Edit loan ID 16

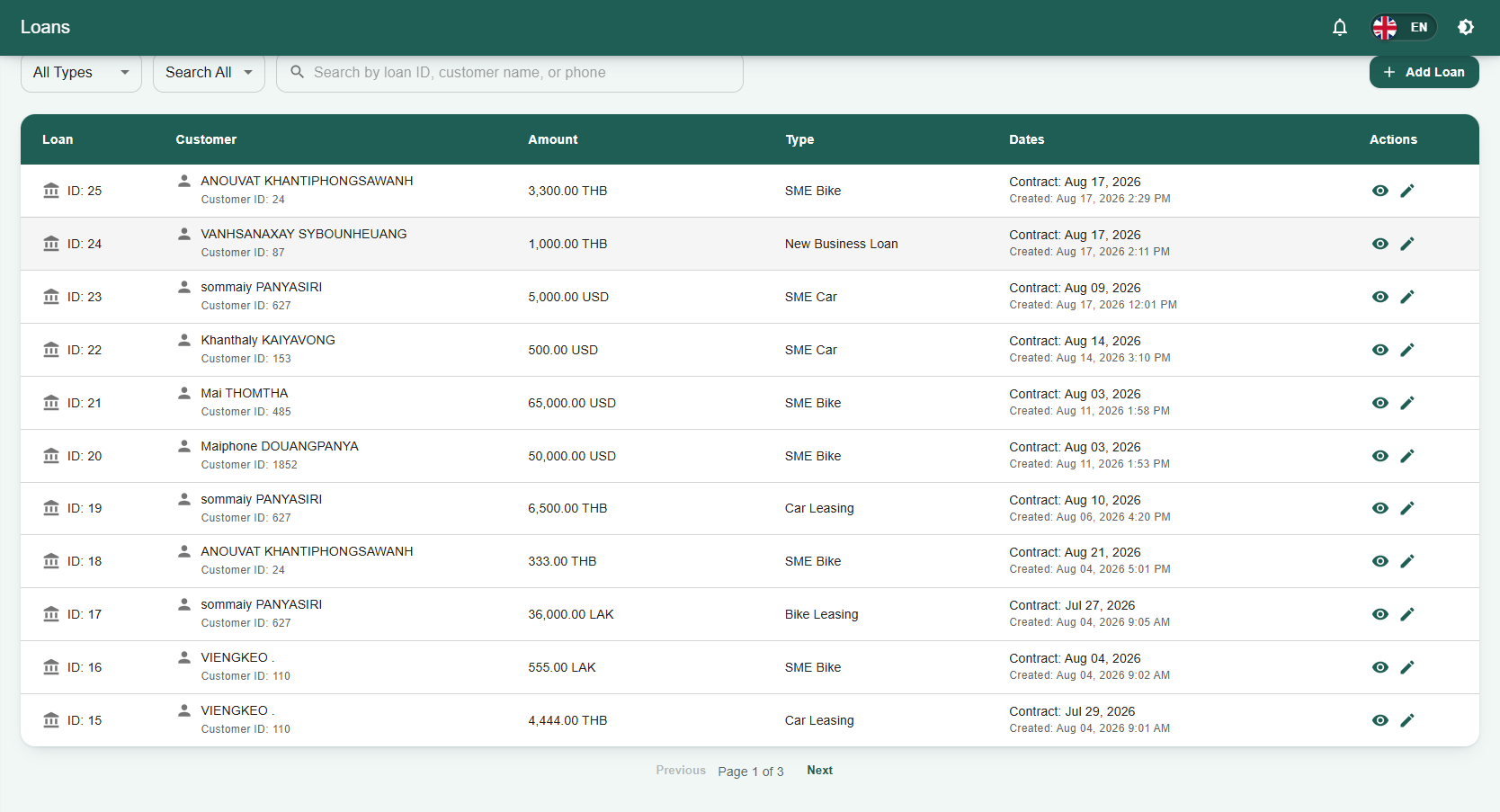1407,667
